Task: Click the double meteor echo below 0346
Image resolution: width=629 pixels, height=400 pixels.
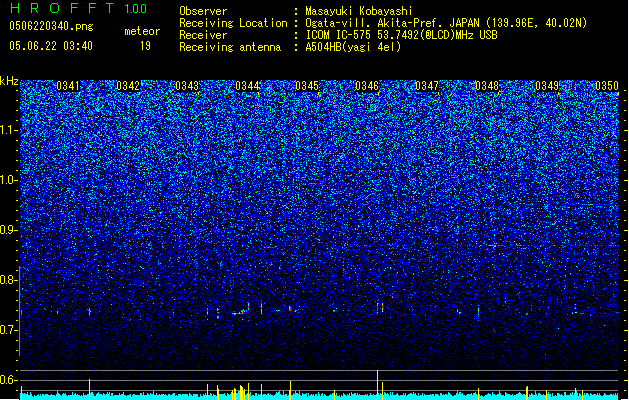Action: click(x=380, y=307)
